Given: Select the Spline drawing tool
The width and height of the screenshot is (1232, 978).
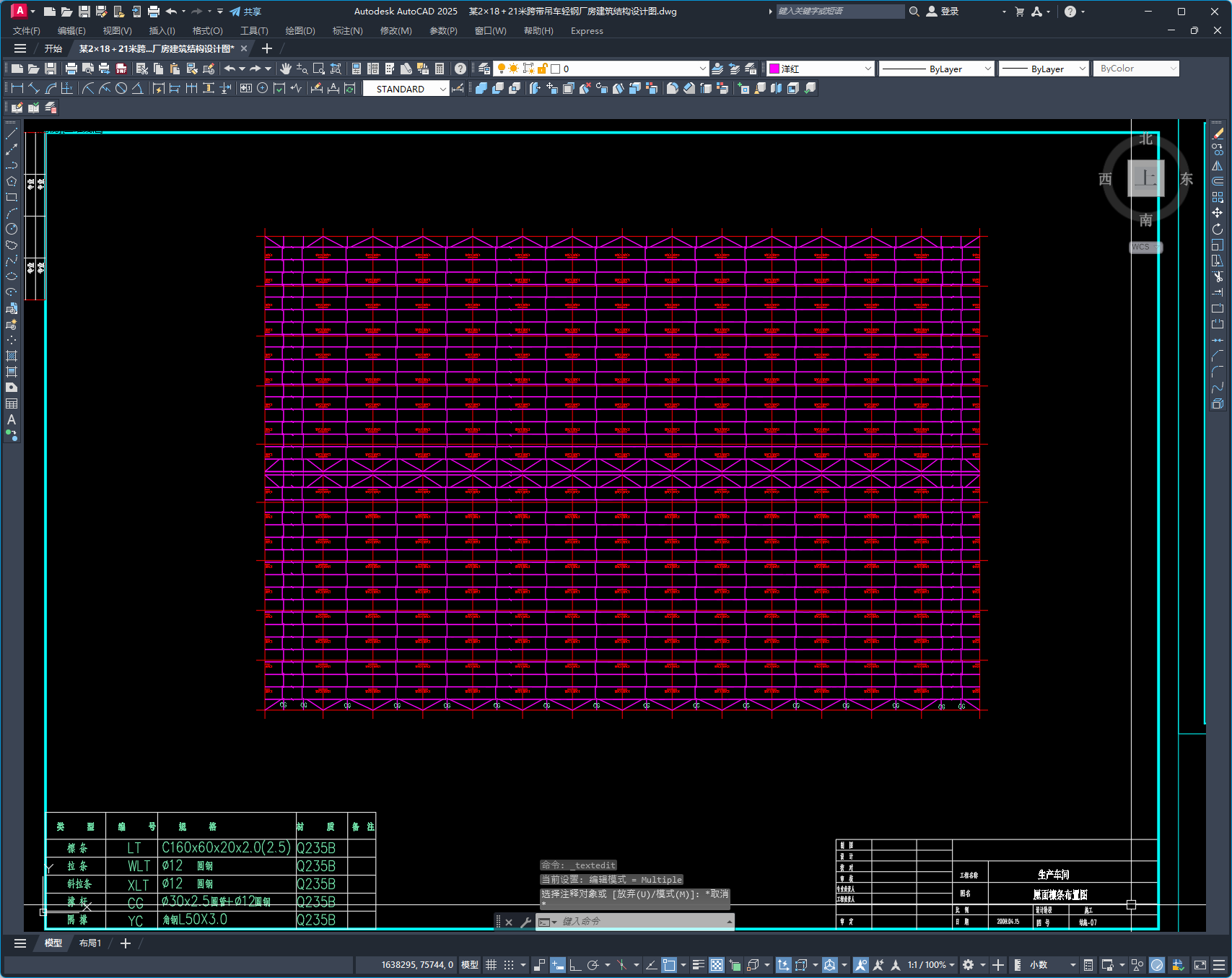Looking at the screenshot, I should (x=12, y=261).
